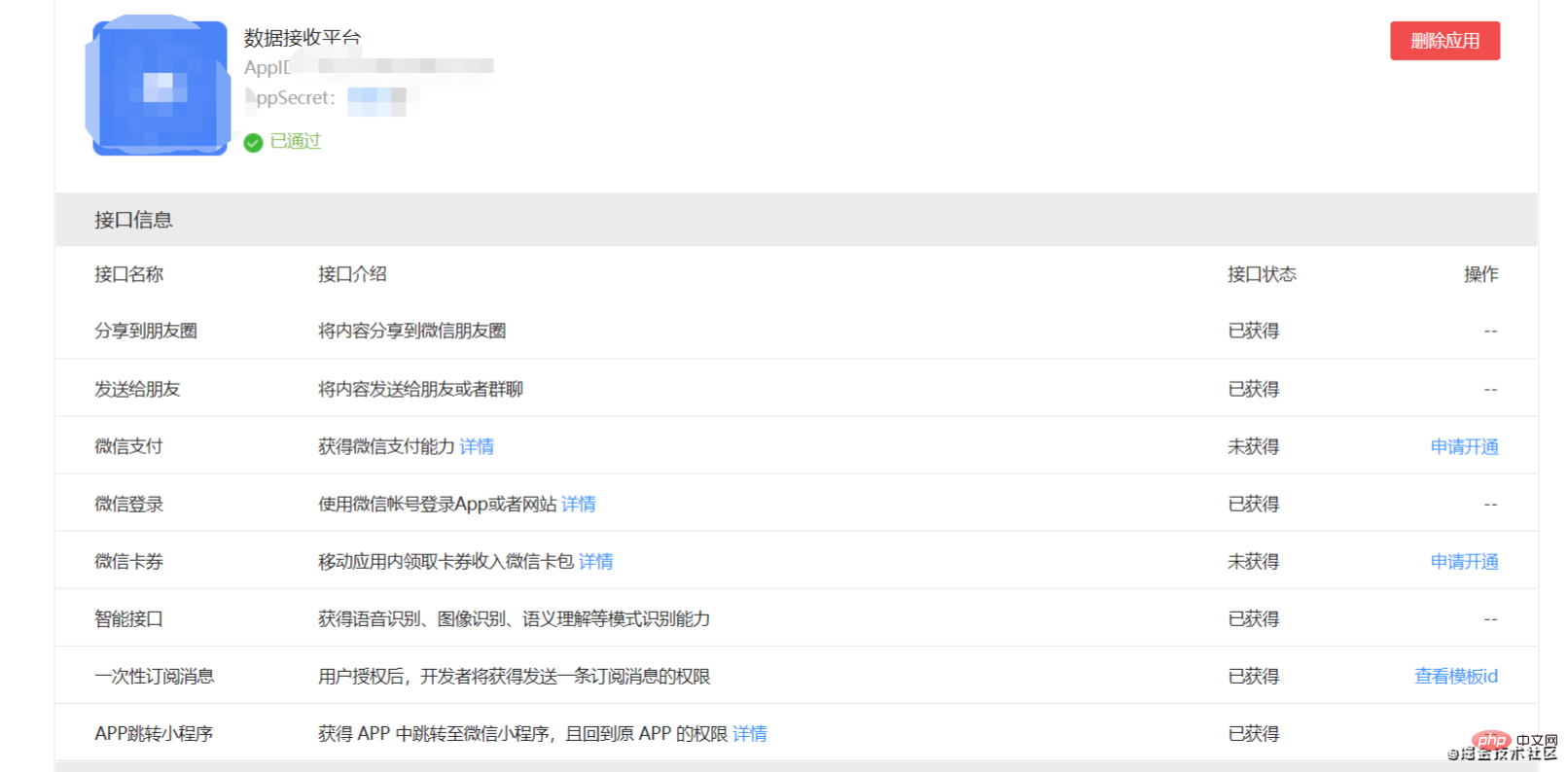Click 已获得 status in 智能接口 row
The image size is (1568, 772).
[x=1254, y=618]
